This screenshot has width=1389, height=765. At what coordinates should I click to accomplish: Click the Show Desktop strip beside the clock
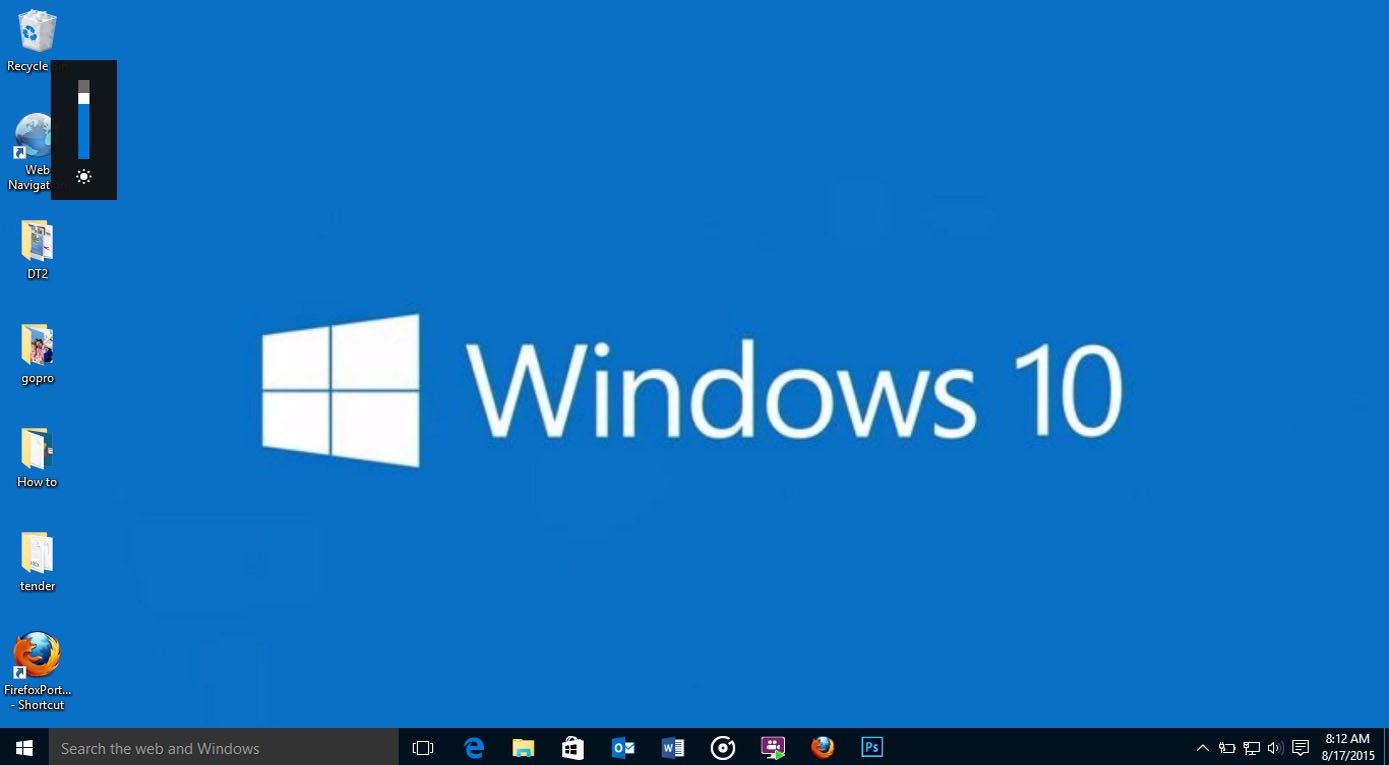tap(1385, 748)
